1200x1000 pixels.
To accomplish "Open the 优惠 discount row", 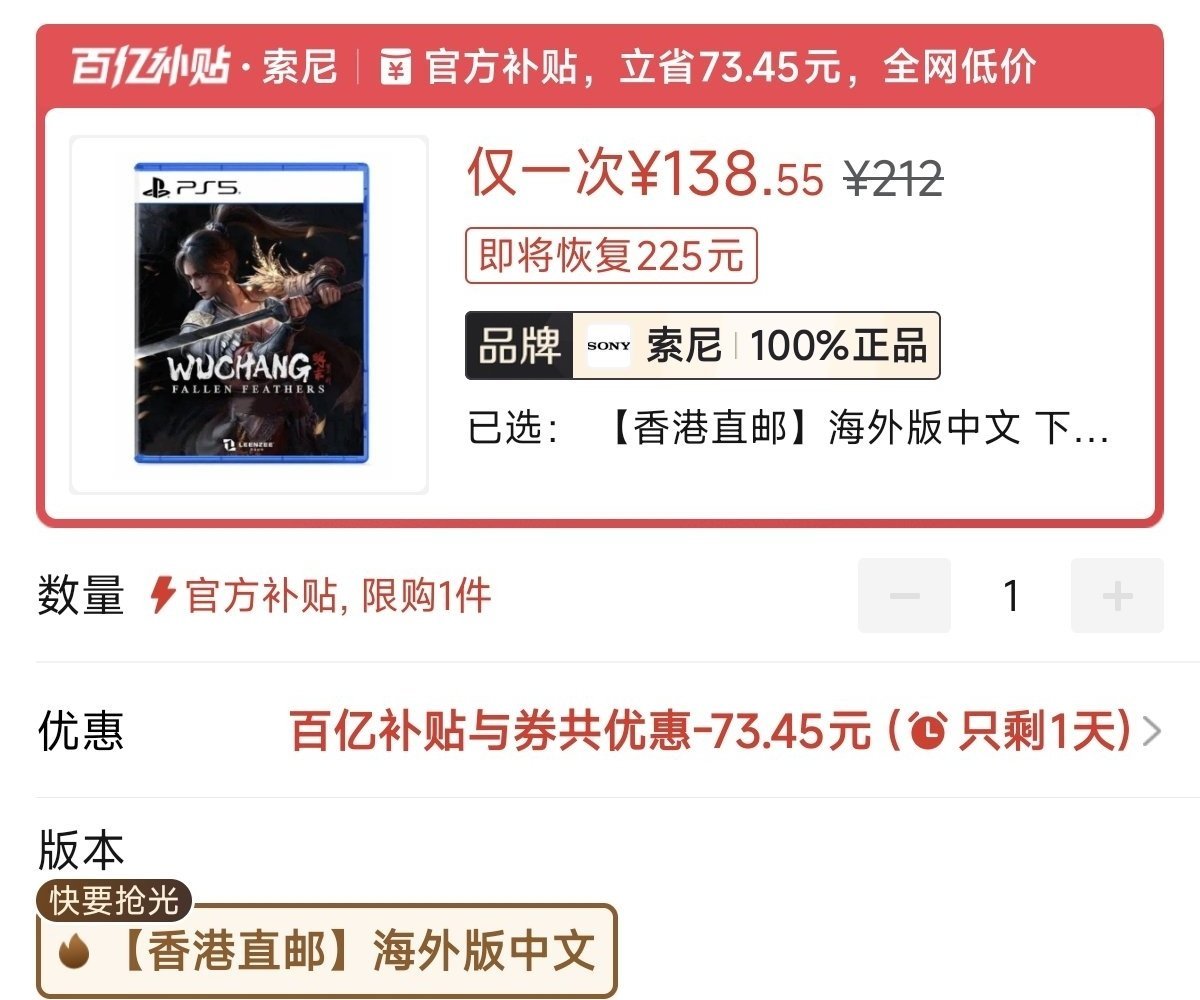I will click(x=600, y=731).
